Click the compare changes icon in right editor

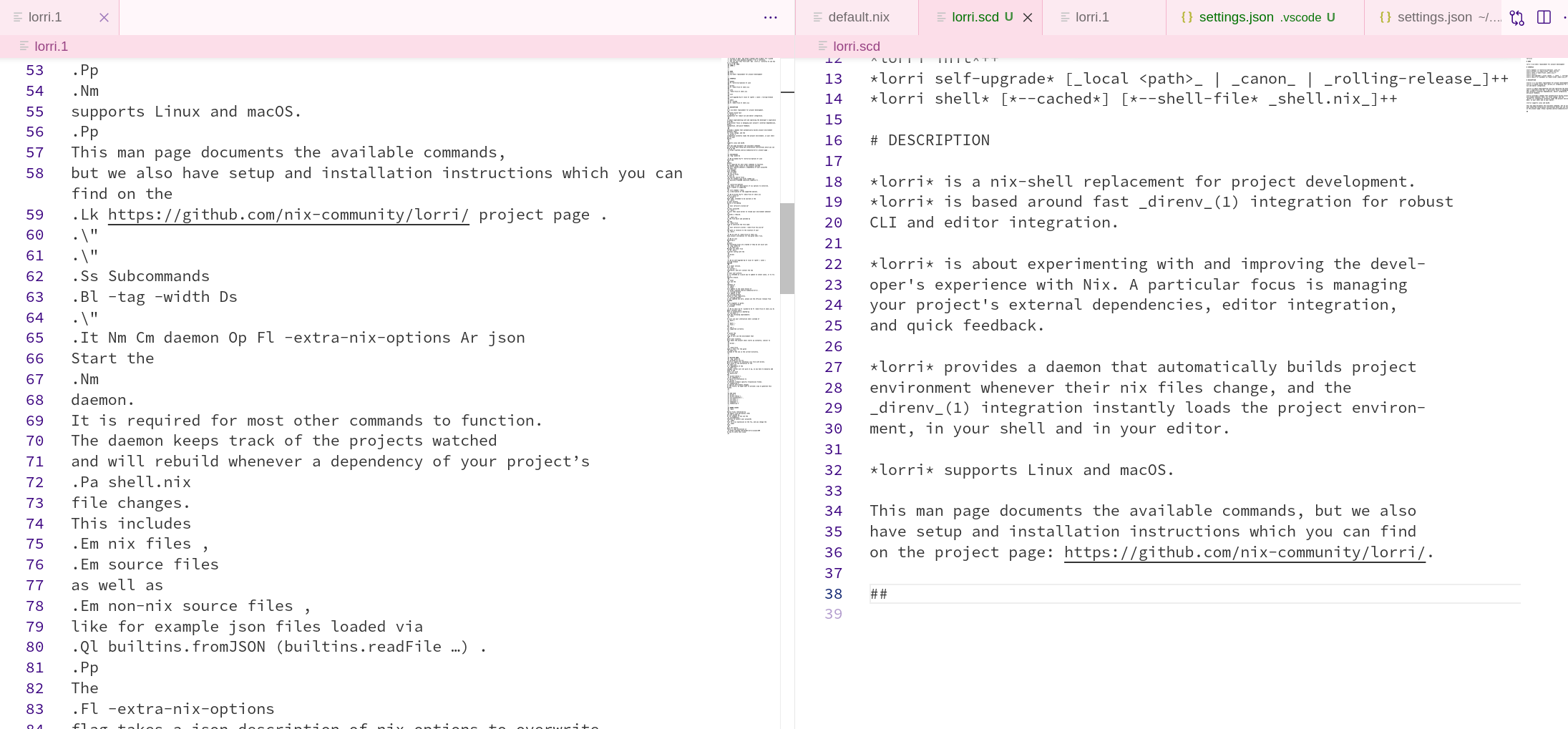pos(1516,17)
